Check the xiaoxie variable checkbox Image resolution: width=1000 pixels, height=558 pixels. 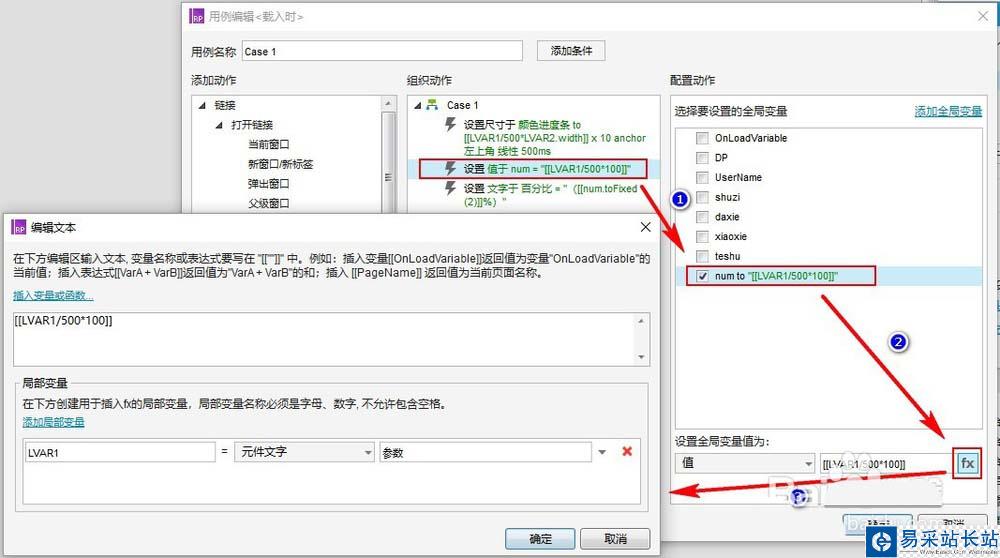coord(702,237)
